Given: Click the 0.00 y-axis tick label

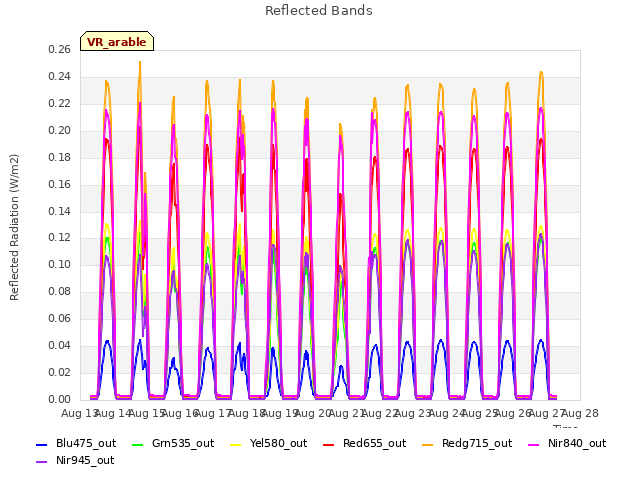Looking at the screenshot, I should [59, 399].
